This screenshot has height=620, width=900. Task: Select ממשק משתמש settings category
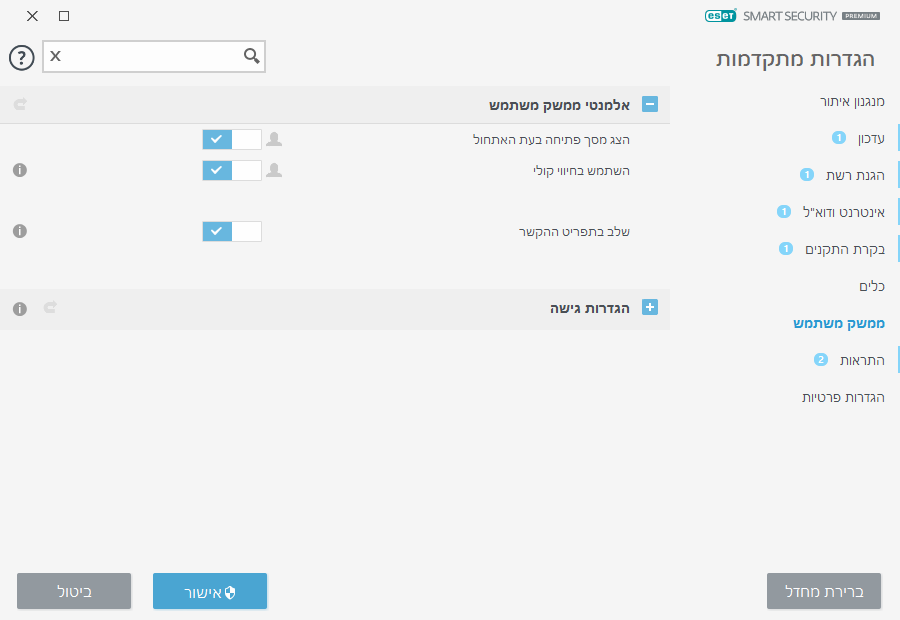click(839, 323)
